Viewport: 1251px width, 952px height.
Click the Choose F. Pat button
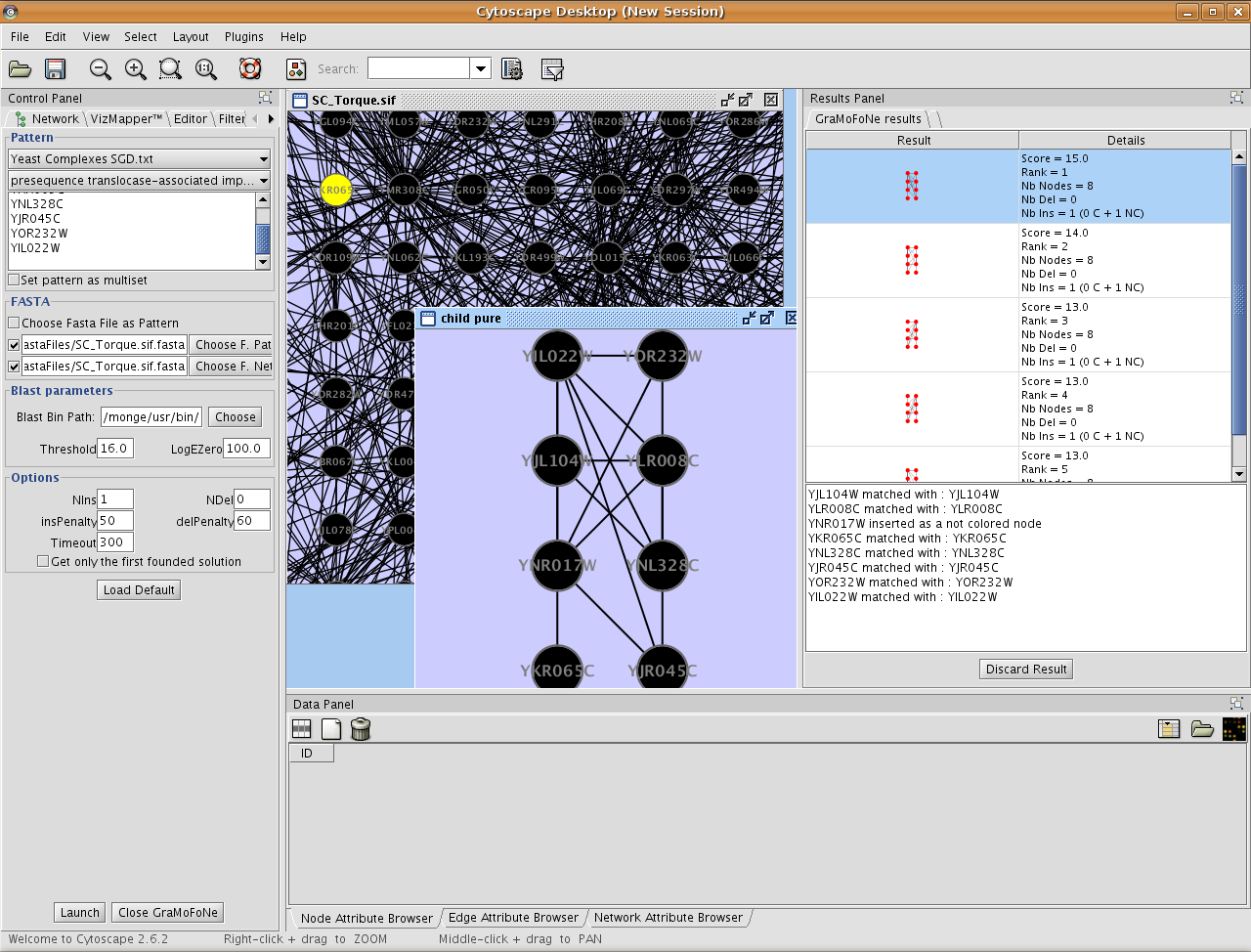pos(231,344)
